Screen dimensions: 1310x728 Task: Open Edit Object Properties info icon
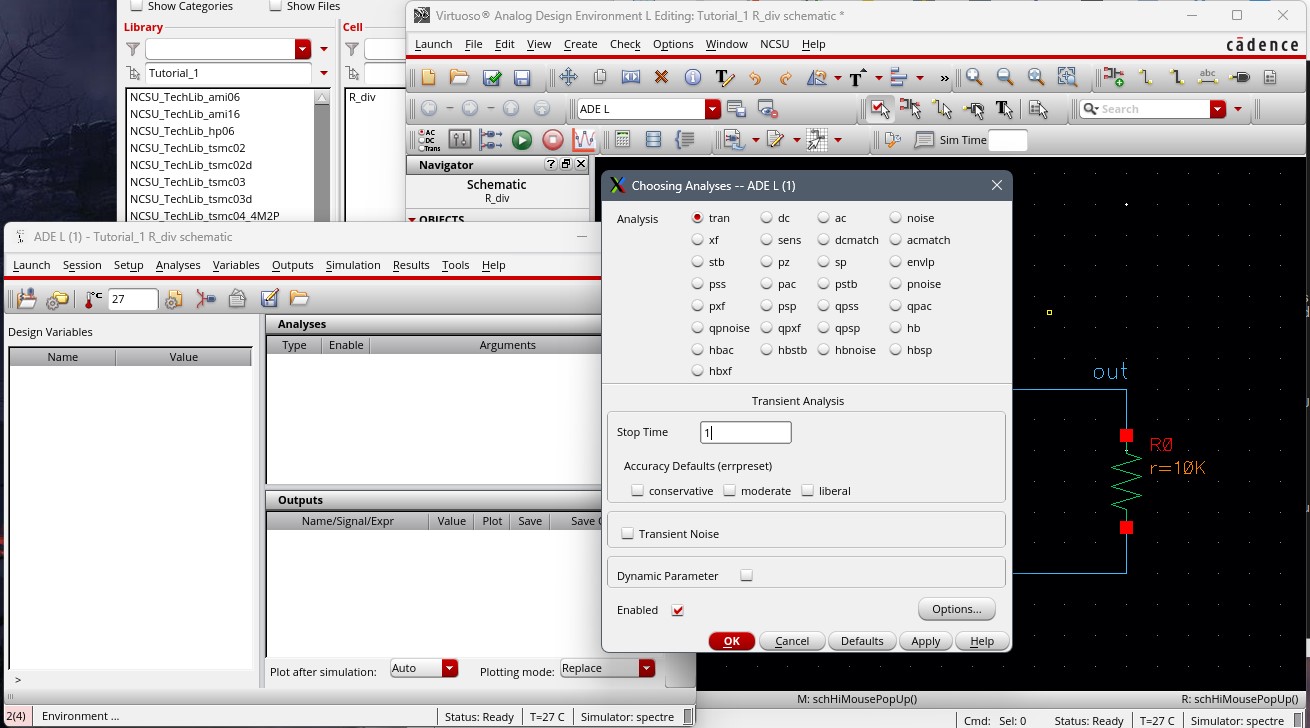[x=692, y=77]
